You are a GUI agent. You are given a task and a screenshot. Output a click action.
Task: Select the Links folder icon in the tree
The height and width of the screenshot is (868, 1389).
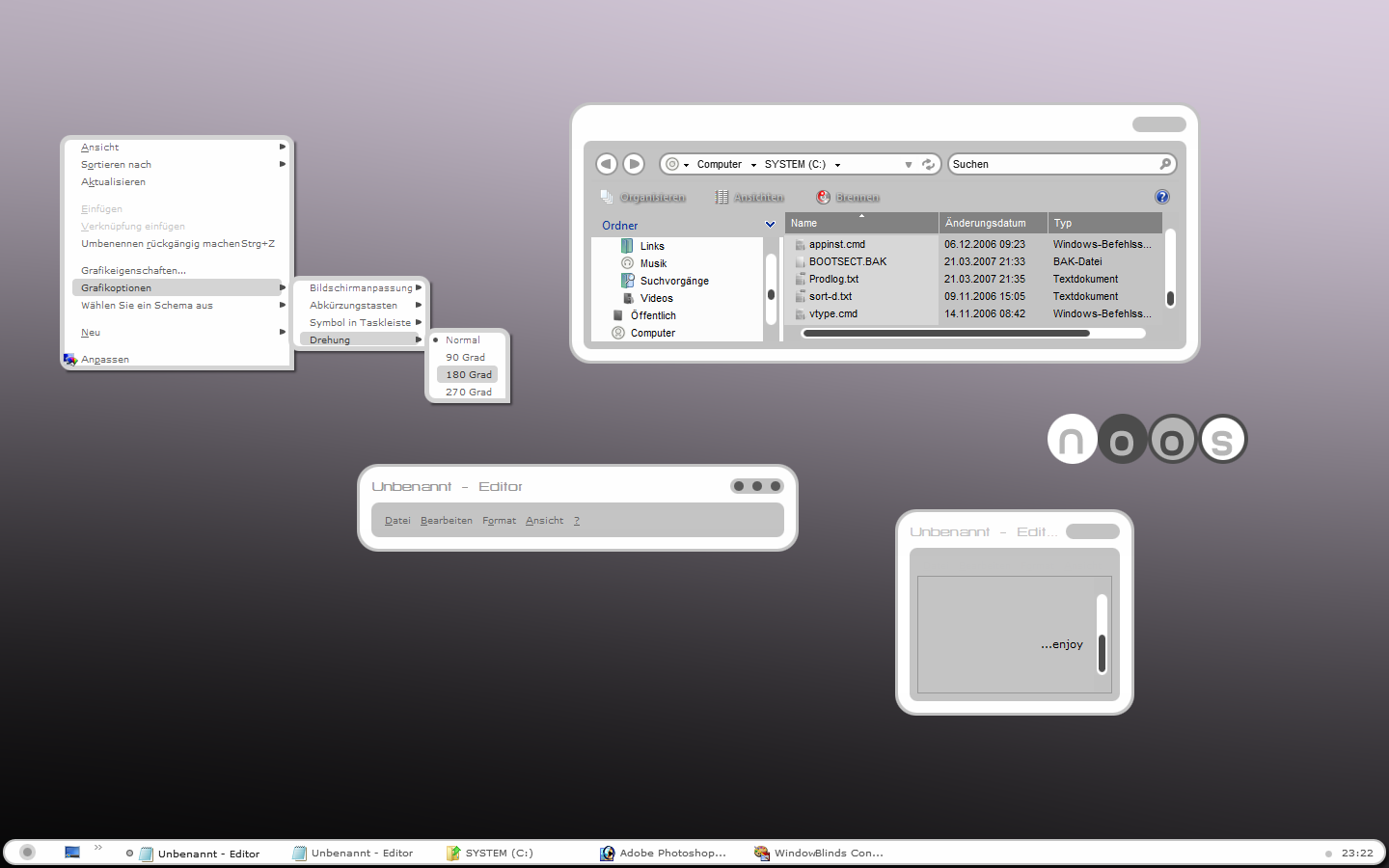click(x=627, y=246)
